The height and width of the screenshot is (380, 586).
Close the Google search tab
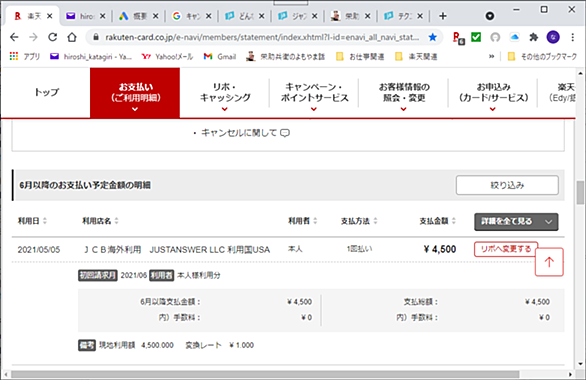[209, 16]
